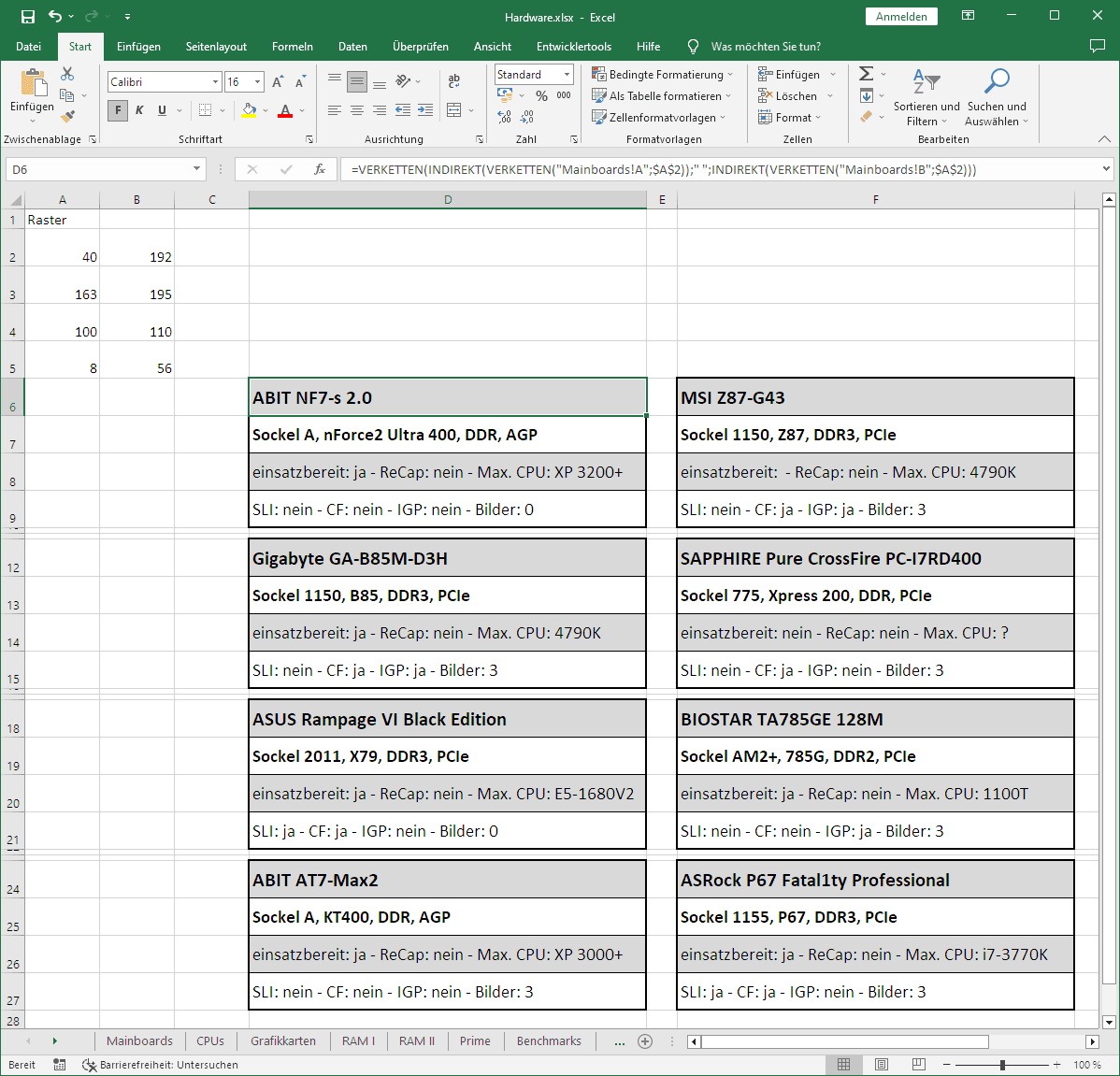Align text to top of cell

(x=335, y=79)
